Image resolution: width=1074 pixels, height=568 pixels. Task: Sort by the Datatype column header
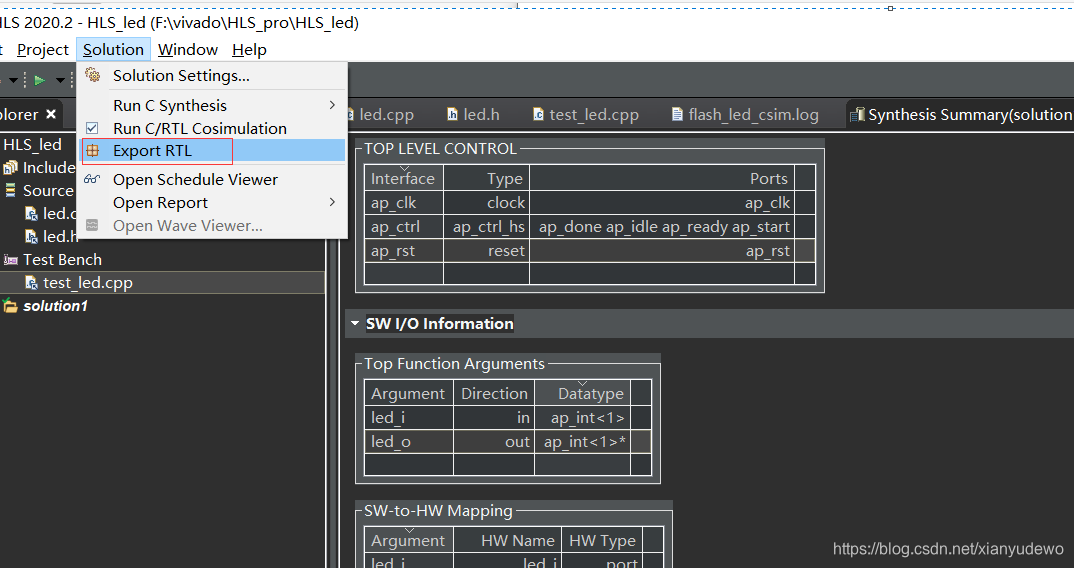(582, 393)
